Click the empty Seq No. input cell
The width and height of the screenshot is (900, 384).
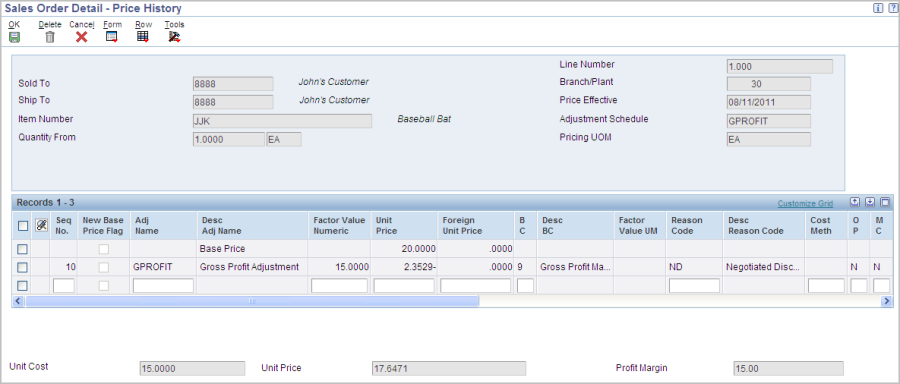pos(64,285)
